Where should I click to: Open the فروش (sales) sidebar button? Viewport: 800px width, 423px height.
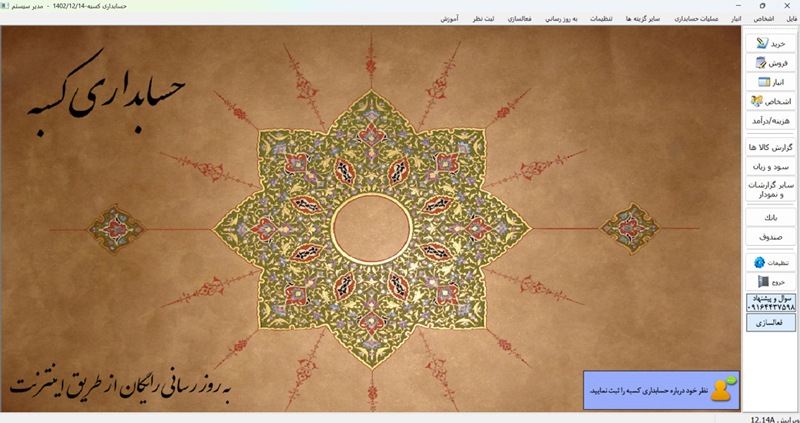(x=770, y=63)
